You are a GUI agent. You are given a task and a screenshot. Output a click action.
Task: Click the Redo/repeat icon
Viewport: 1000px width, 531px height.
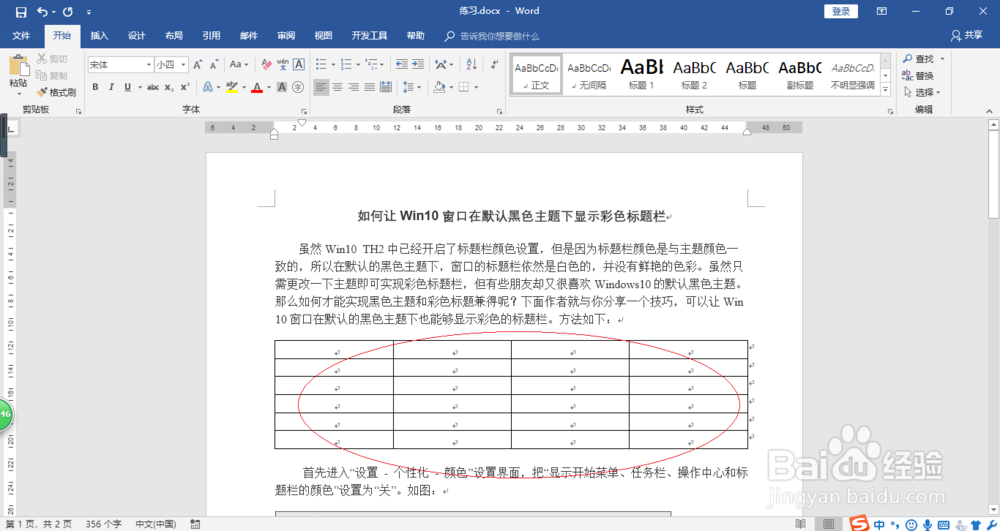tap(68, 11)
